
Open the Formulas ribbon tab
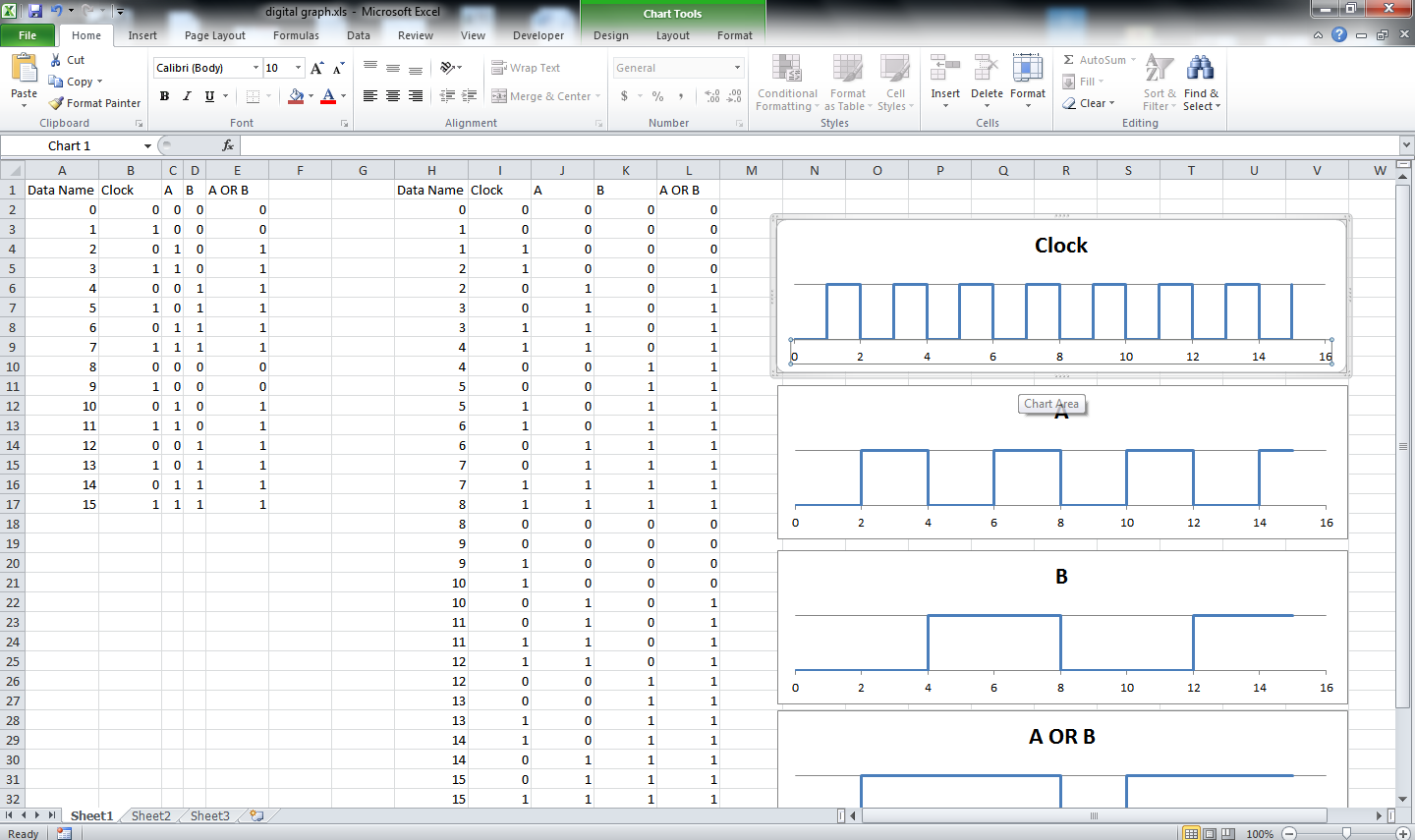[x=296, y=34]
